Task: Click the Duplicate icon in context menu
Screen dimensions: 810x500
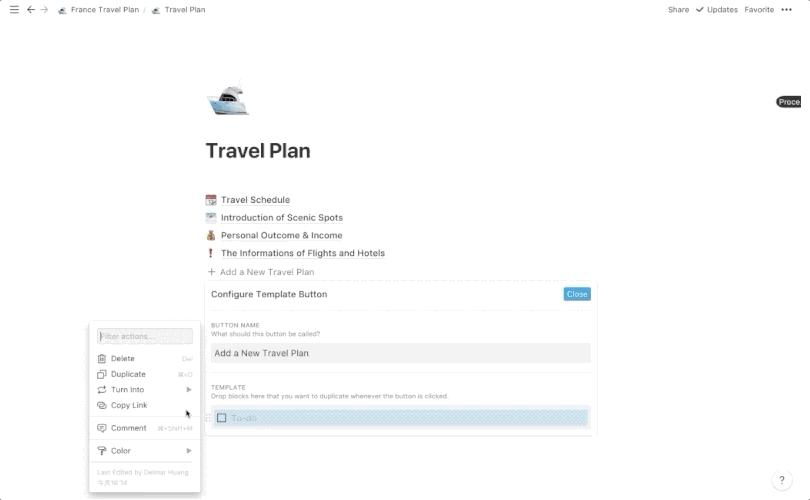Action: (102, 374)
